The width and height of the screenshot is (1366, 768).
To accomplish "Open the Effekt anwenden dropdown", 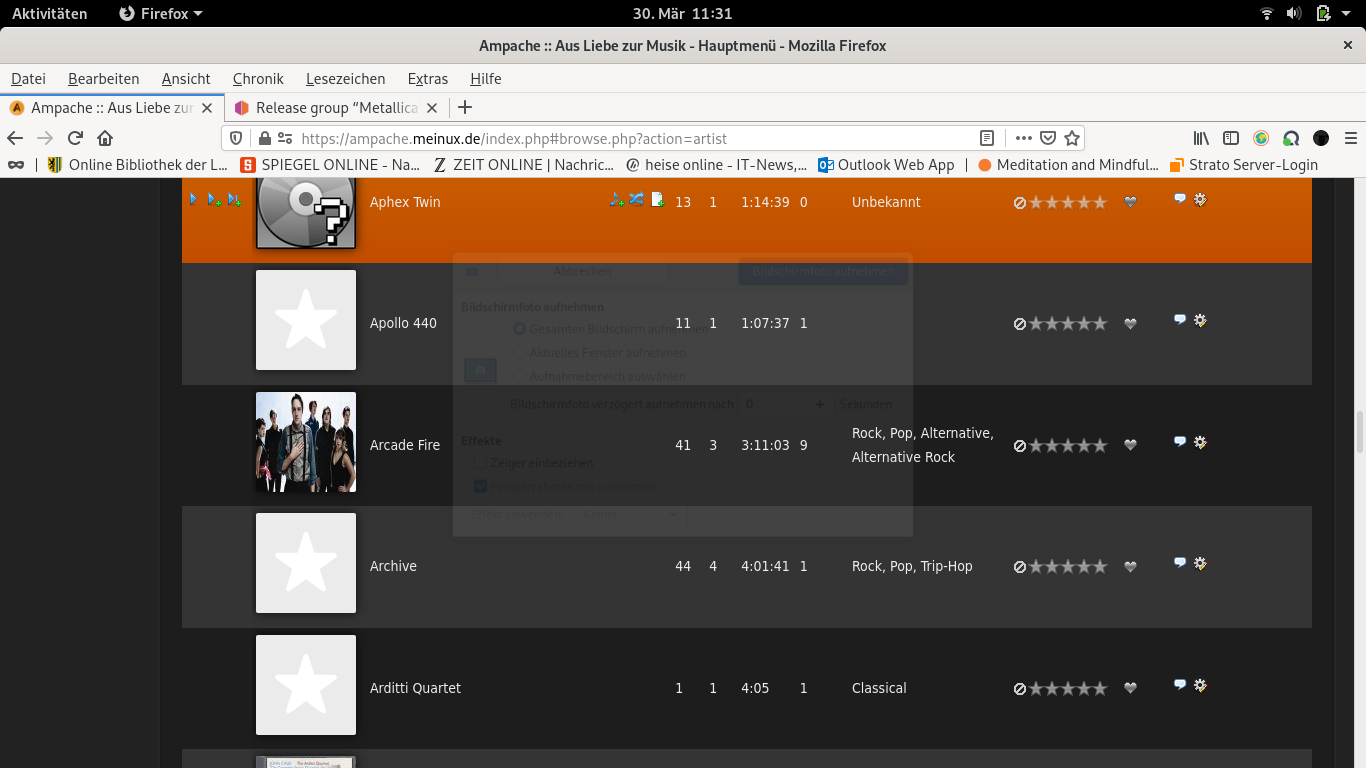I will (x=630, y=515).
